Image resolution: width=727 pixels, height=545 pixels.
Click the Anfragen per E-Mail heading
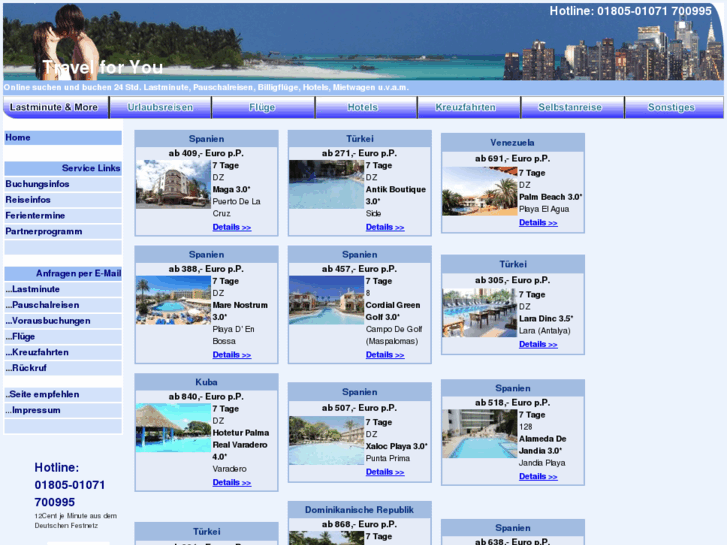point(63,274)
